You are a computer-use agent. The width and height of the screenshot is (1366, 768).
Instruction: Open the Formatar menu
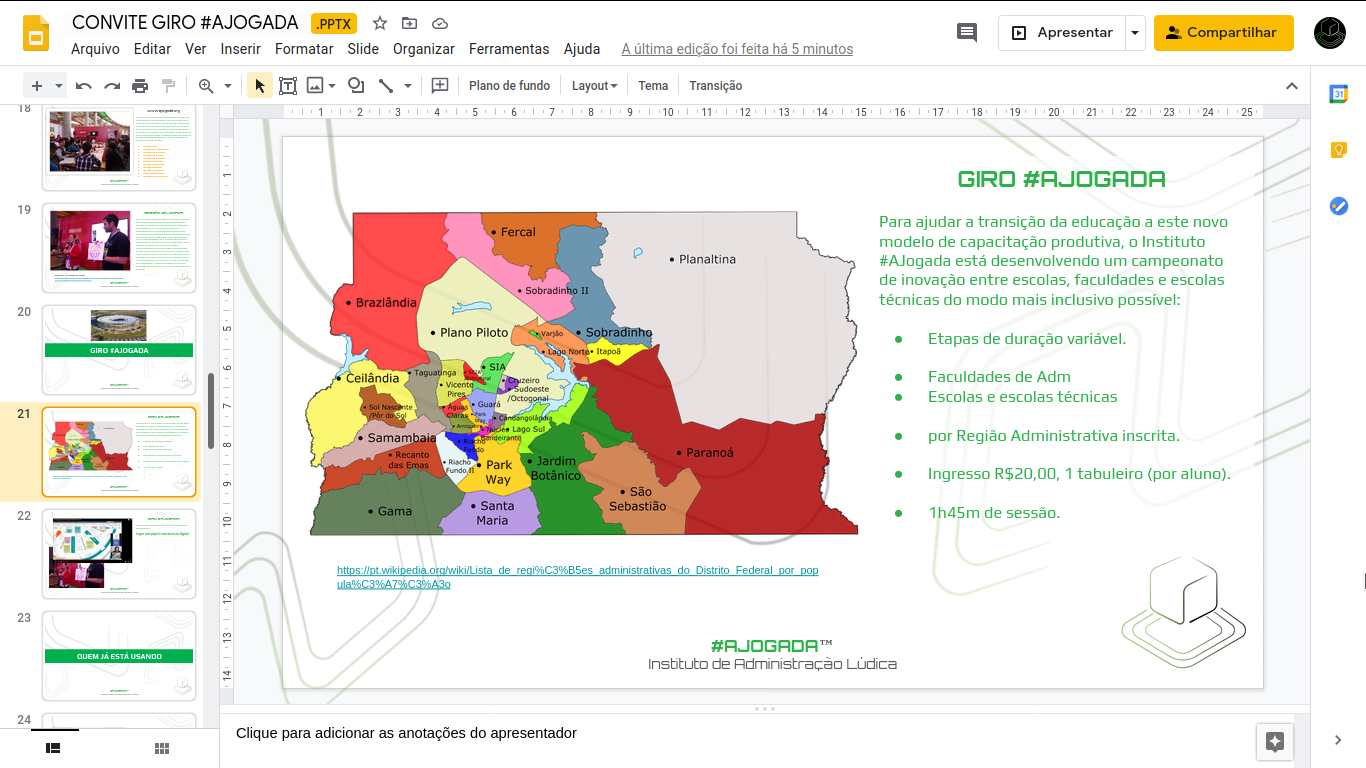(x=304, y=49)
